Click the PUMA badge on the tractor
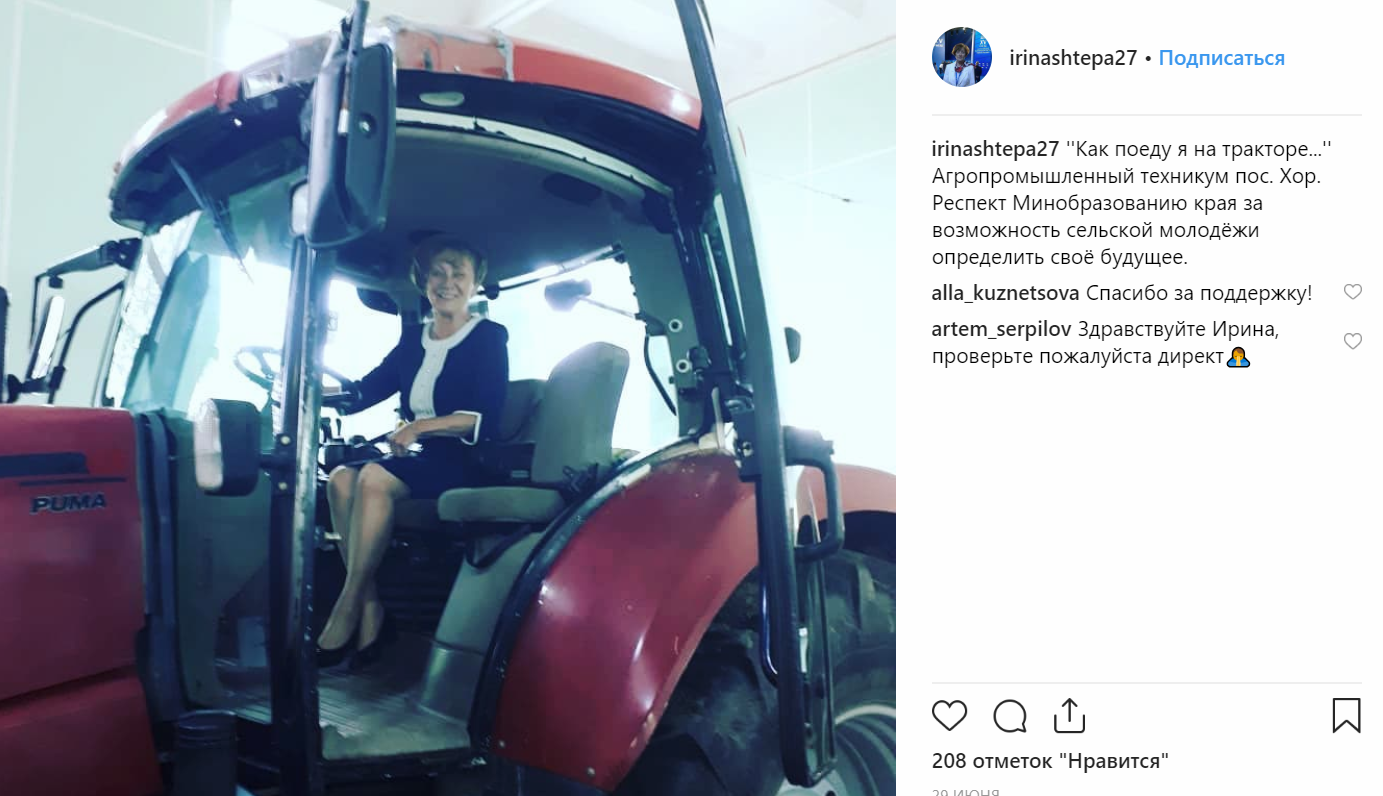Image resolution: width=1383 pixels, height=796 pixels. click(68, 504)
